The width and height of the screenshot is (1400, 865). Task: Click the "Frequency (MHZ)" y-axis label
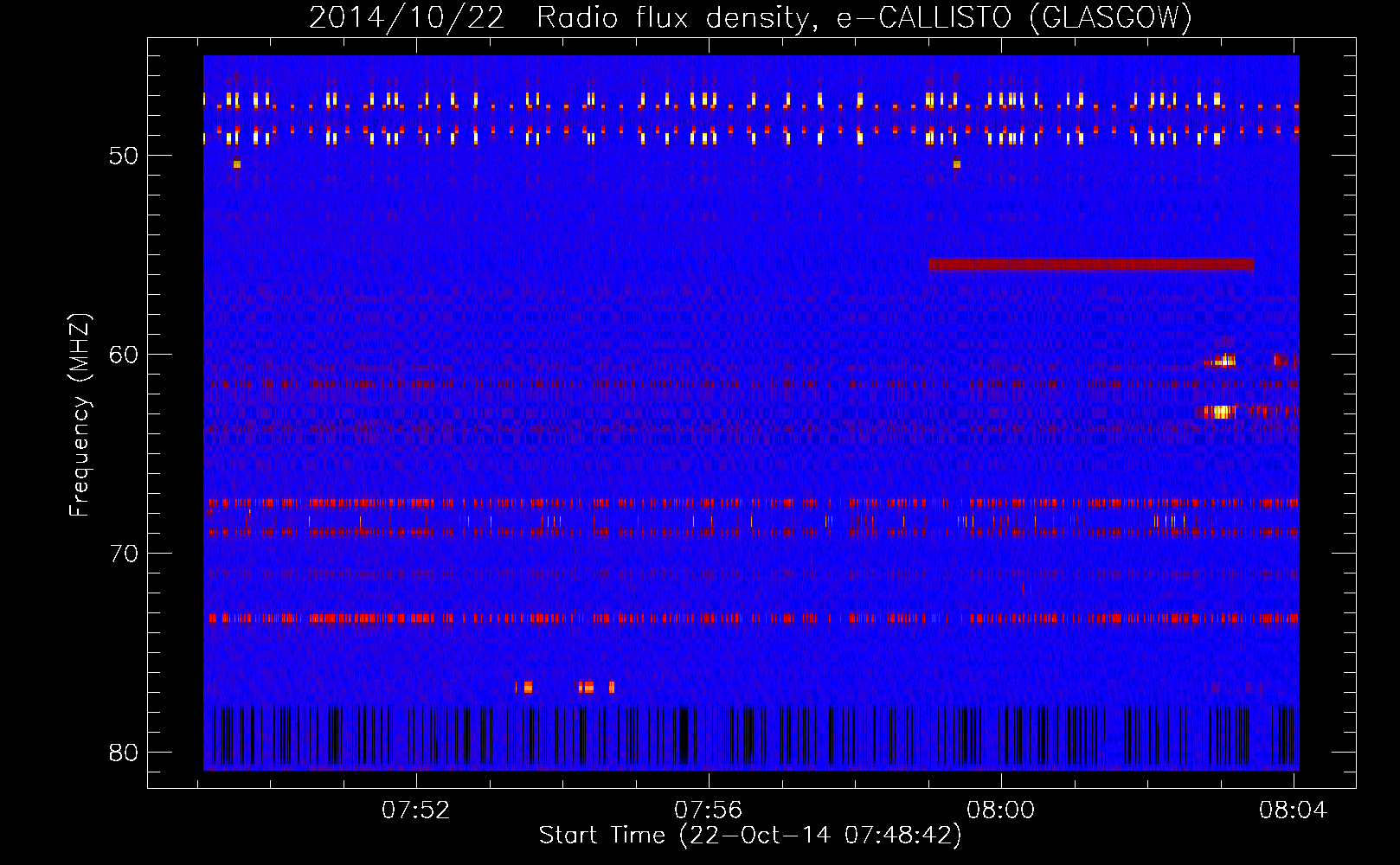pos(80,414)
